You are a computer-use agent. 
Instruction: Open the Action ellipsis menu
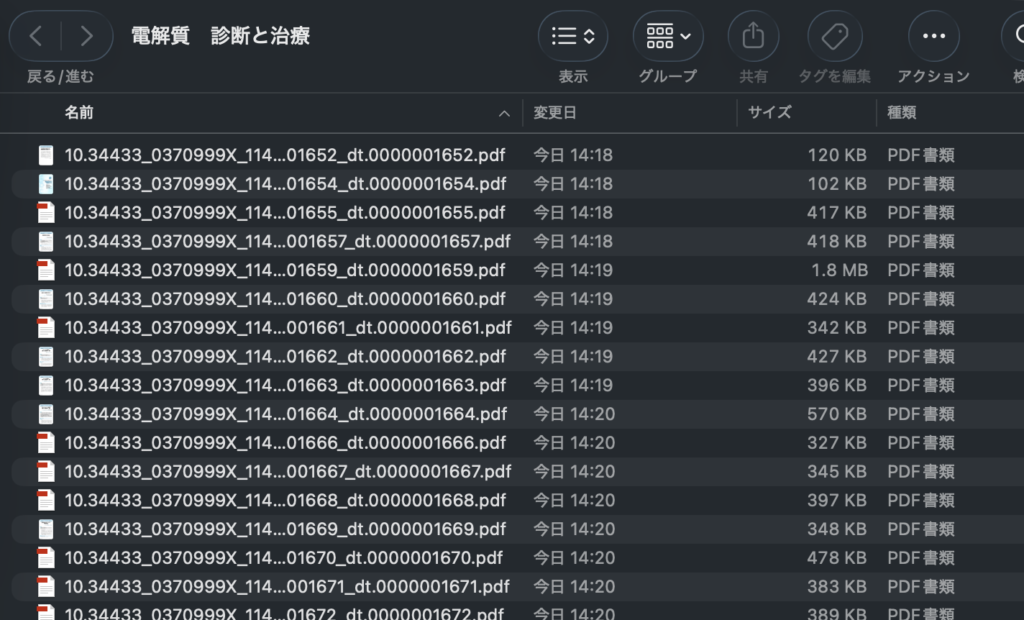[x=933, y=37]
